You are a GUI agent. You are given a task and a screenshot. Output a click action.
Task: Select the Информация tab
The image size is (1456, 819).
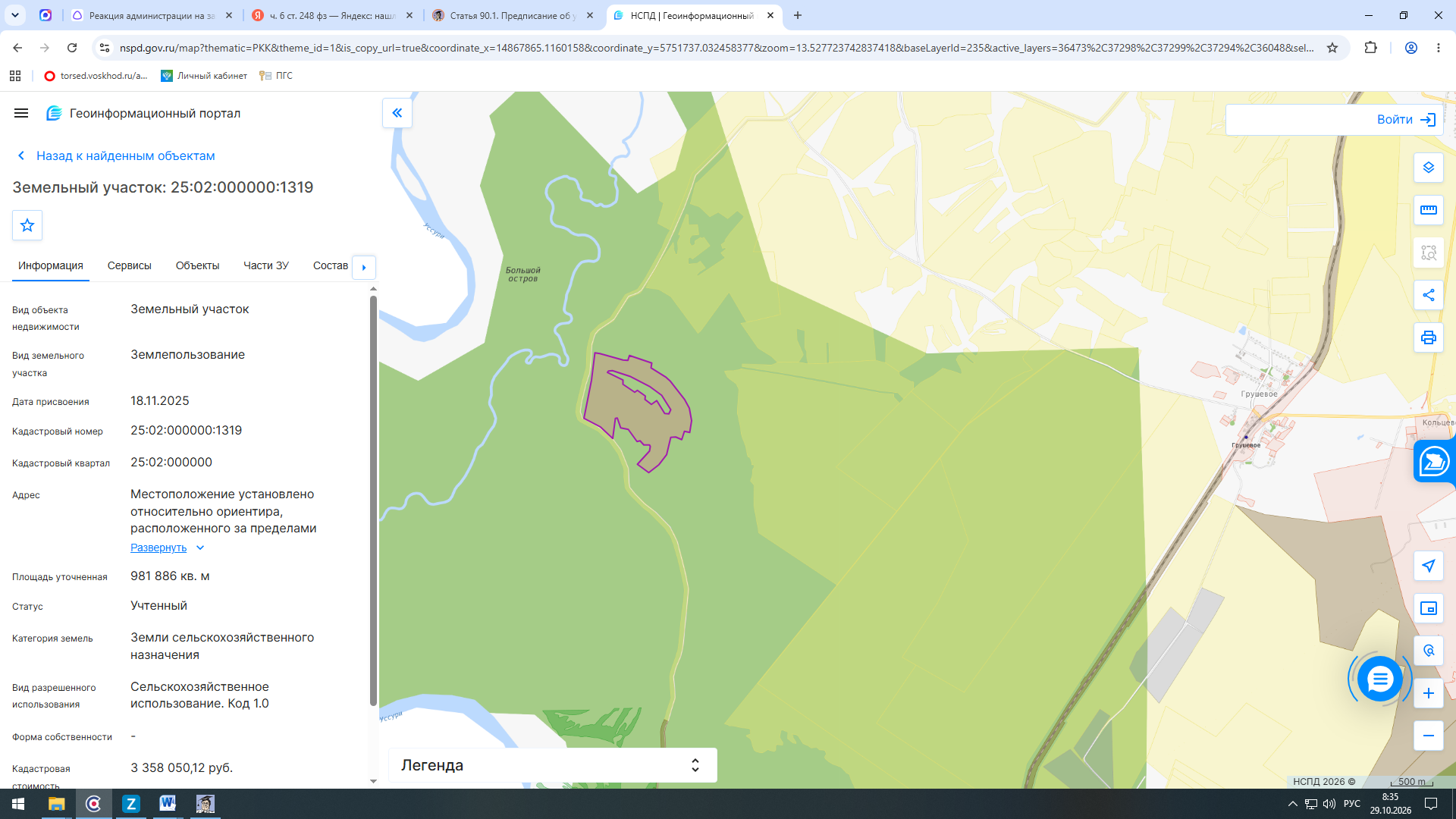pyautogui.click(x=51, y=265)
